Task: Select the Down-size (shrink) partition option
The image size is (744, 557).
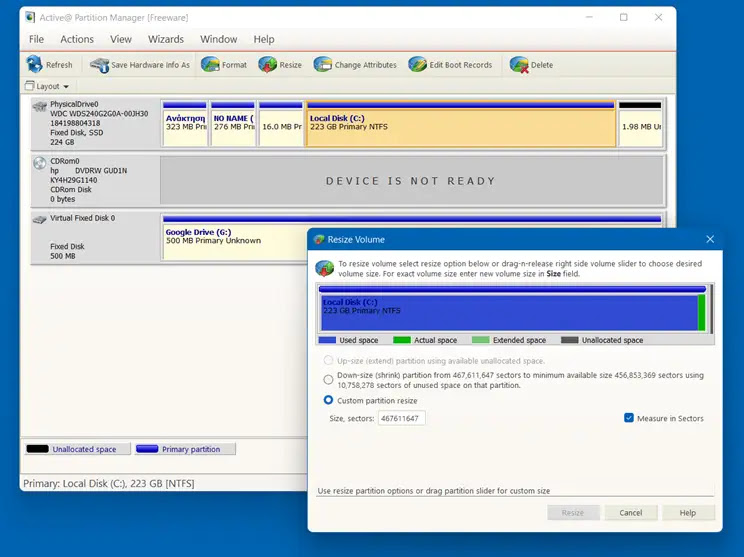Action: [x=328, y=380]
